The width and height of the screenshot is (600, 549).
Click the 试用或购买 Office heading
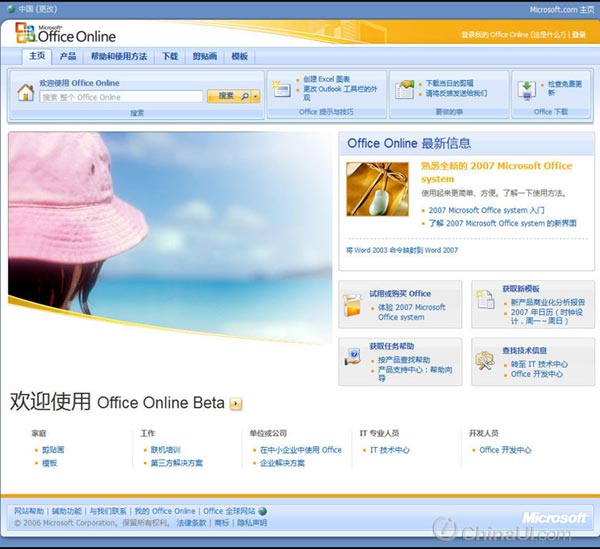pyautogui.click(x=400, y=293)
